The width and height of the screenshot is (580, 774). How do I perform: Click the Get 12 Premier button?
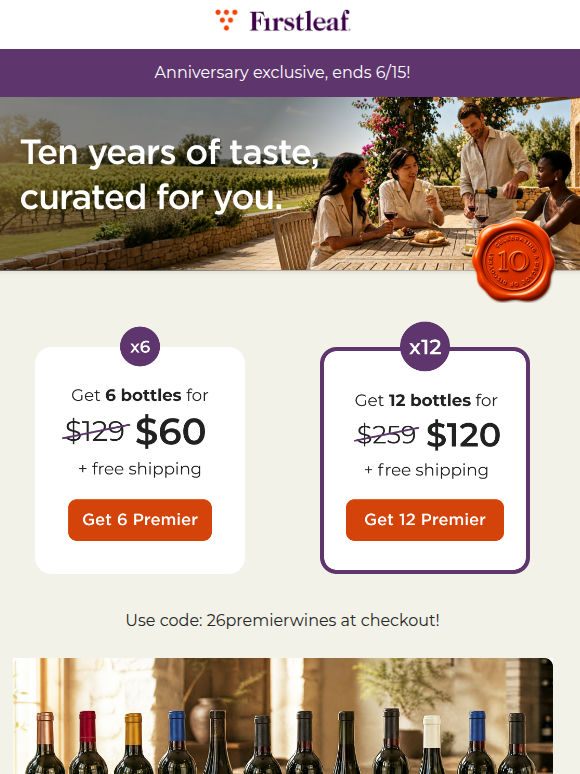[x=425, y=520]
